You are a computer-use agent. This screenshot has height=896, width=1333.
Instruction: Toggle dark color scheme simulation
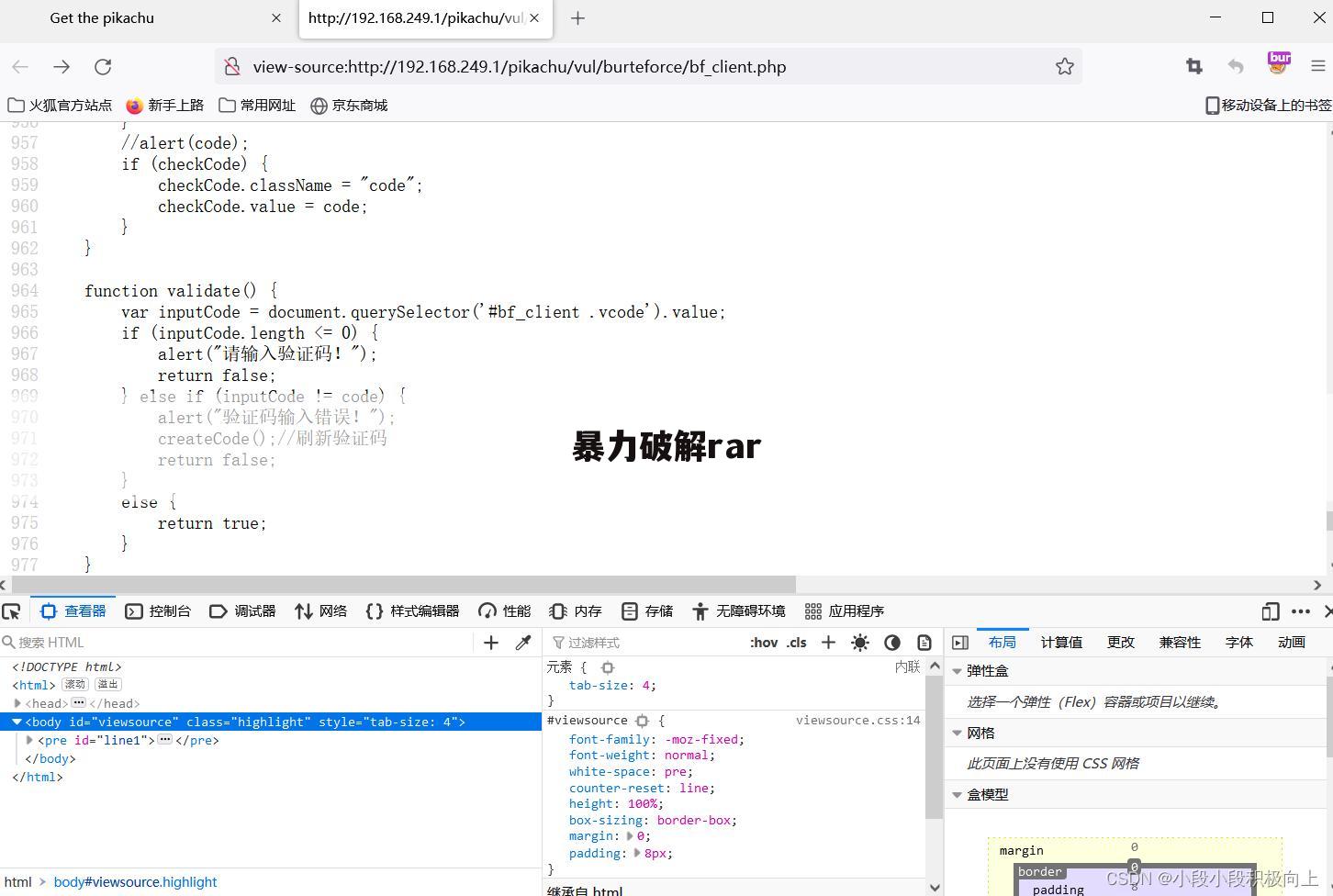click(x=892, y=643)
